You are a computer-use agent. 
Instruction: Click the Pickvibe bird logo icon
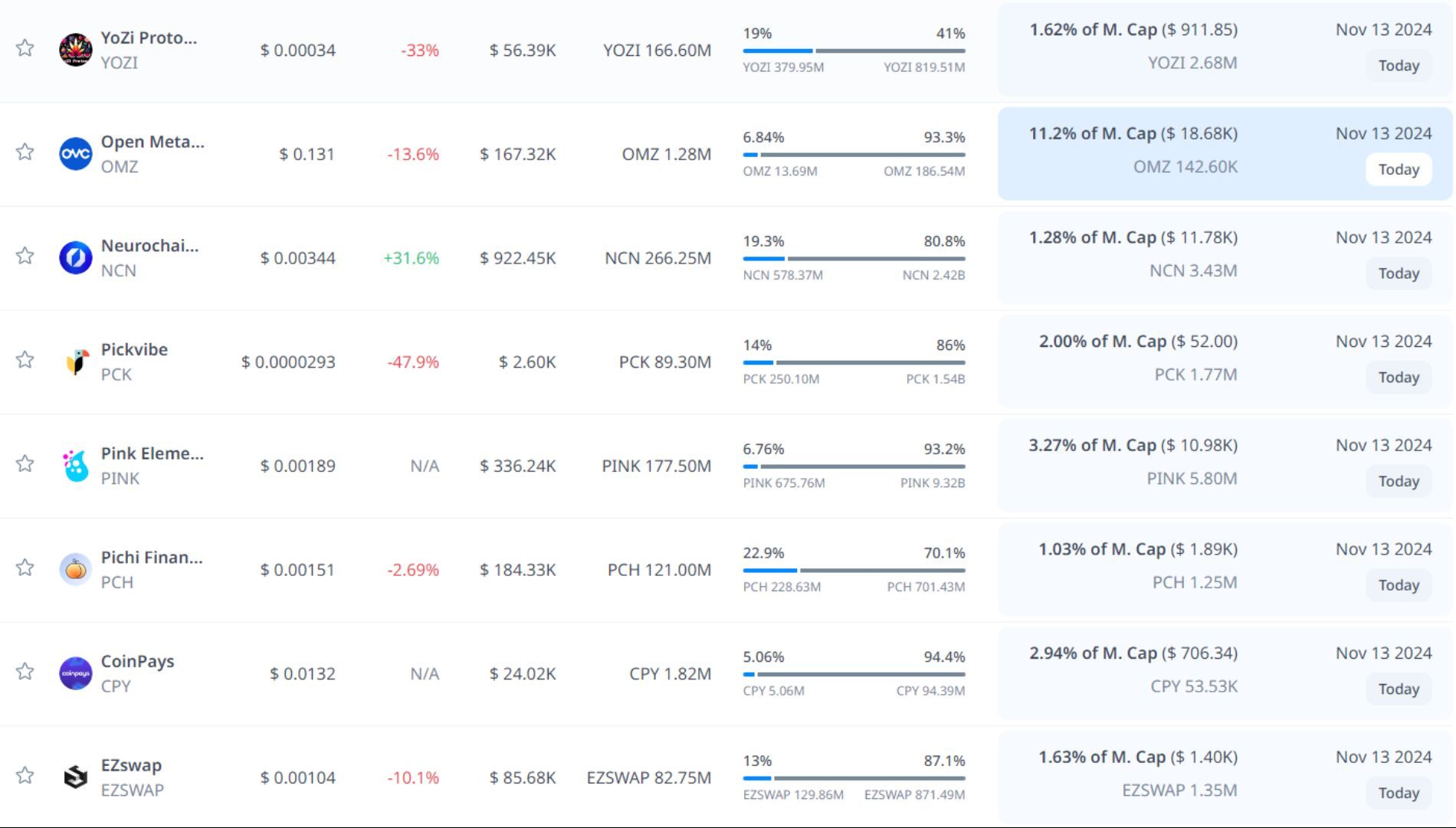[x=76, y=362]
